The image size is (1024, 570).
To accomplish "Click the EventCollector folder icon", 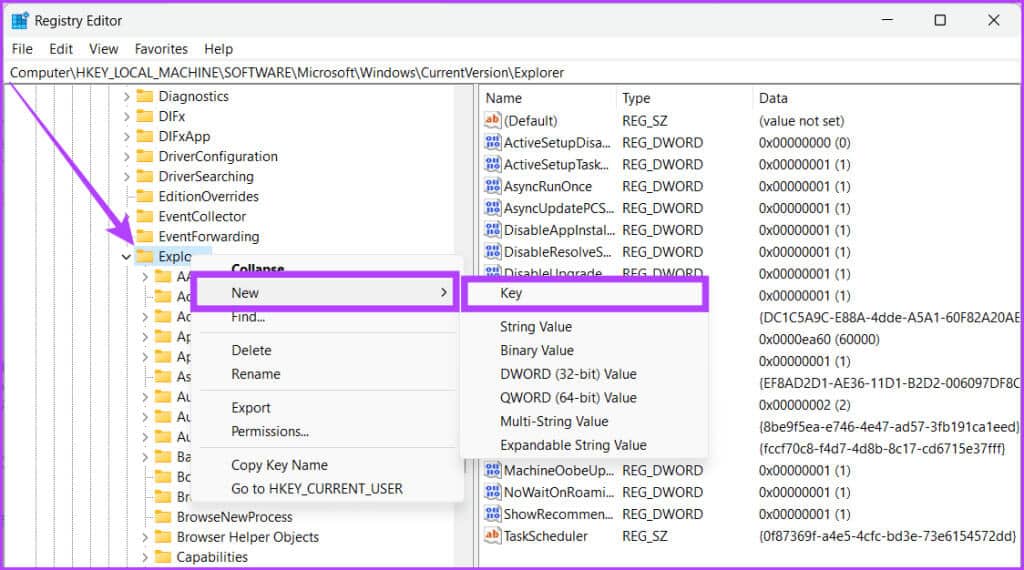I will point(144,217).
